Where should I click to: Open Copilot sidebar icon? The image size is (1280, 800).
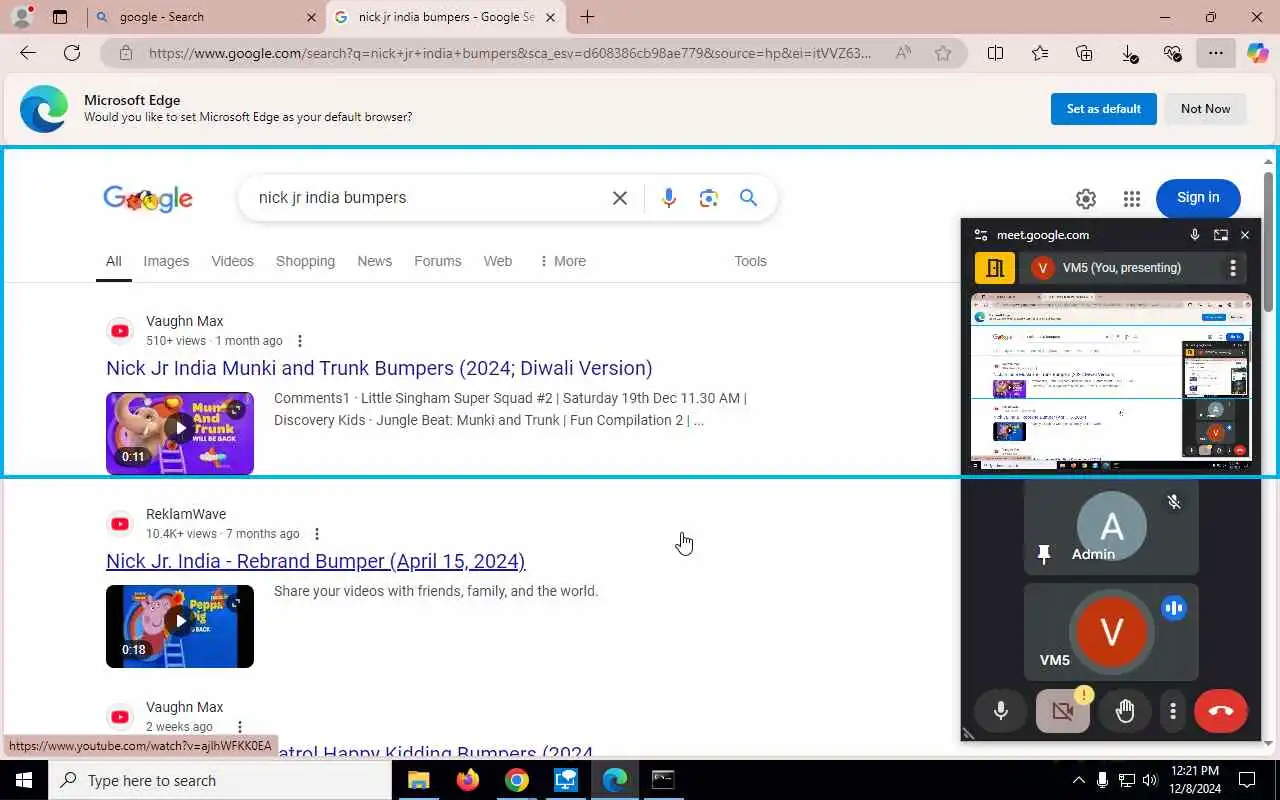(1258, 53)
